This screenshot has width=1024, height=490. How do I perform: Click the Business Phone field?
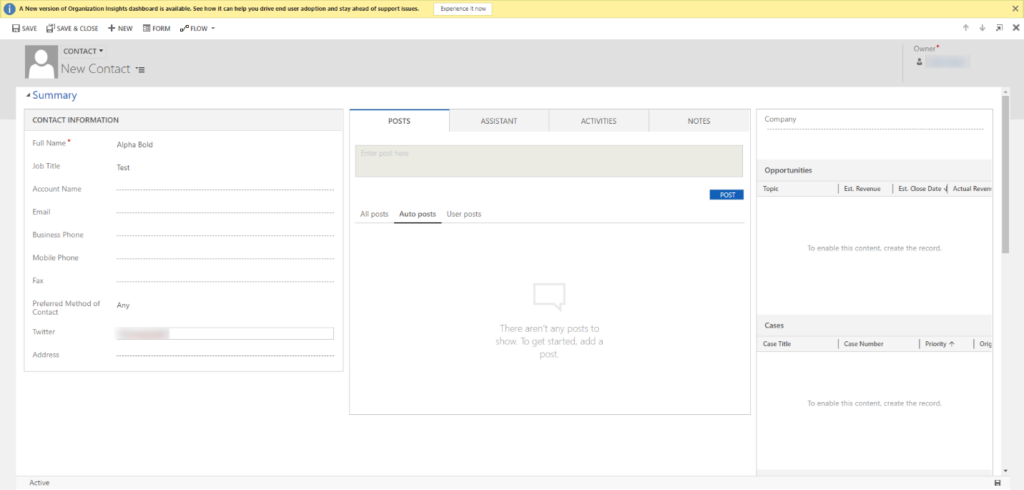pos(225,235)
